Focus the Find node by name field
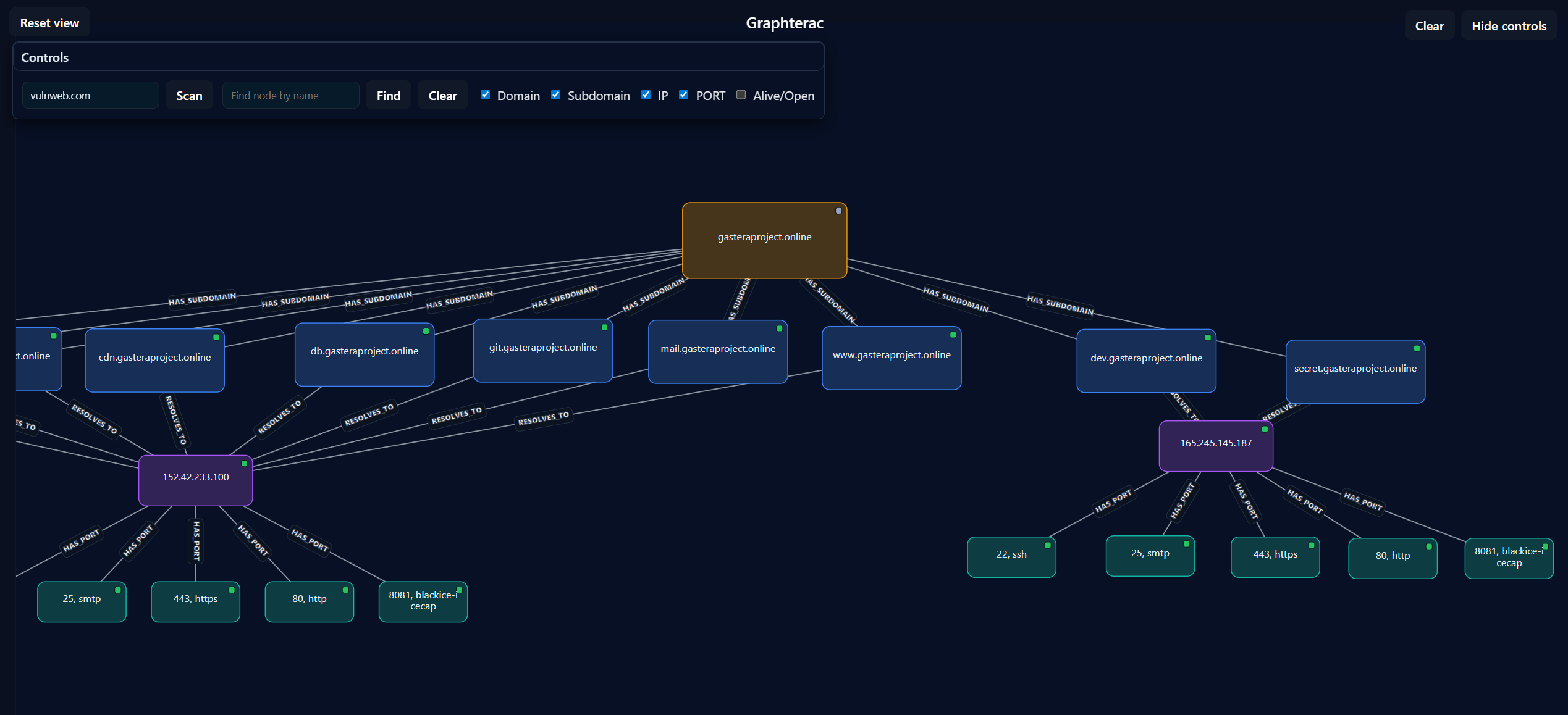This screenshot has width=1568, height=715. [290, 96]
